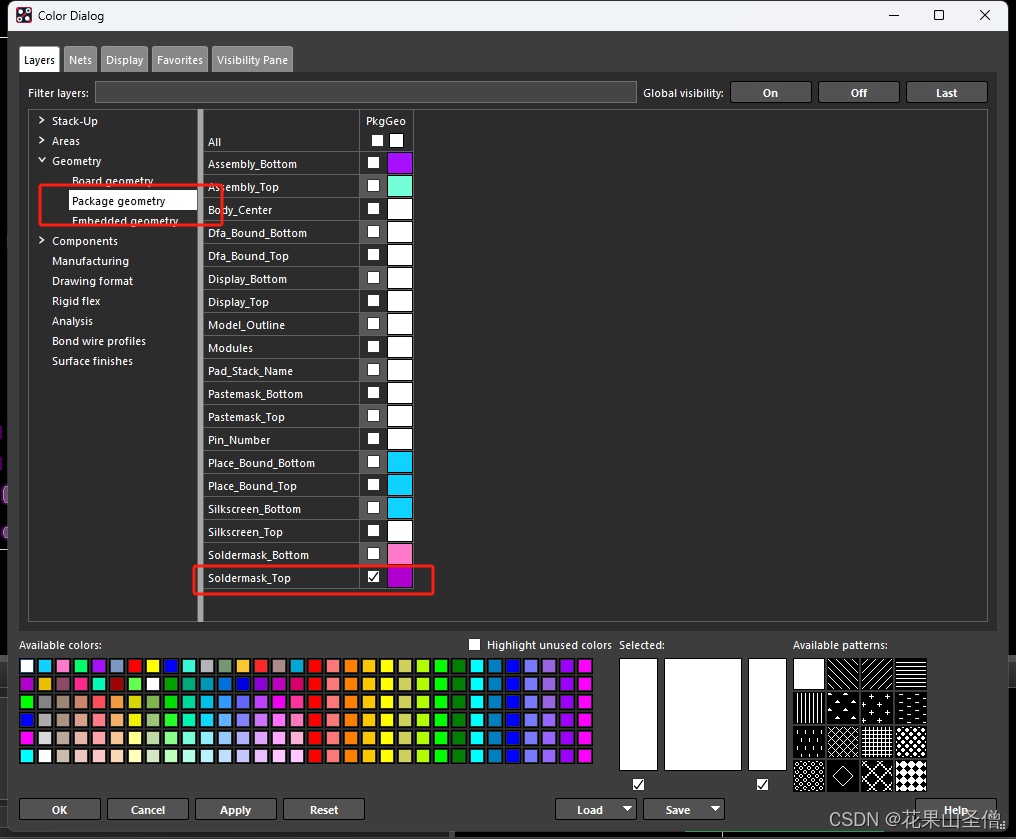Click the Filter layers input field

(365, 92)
